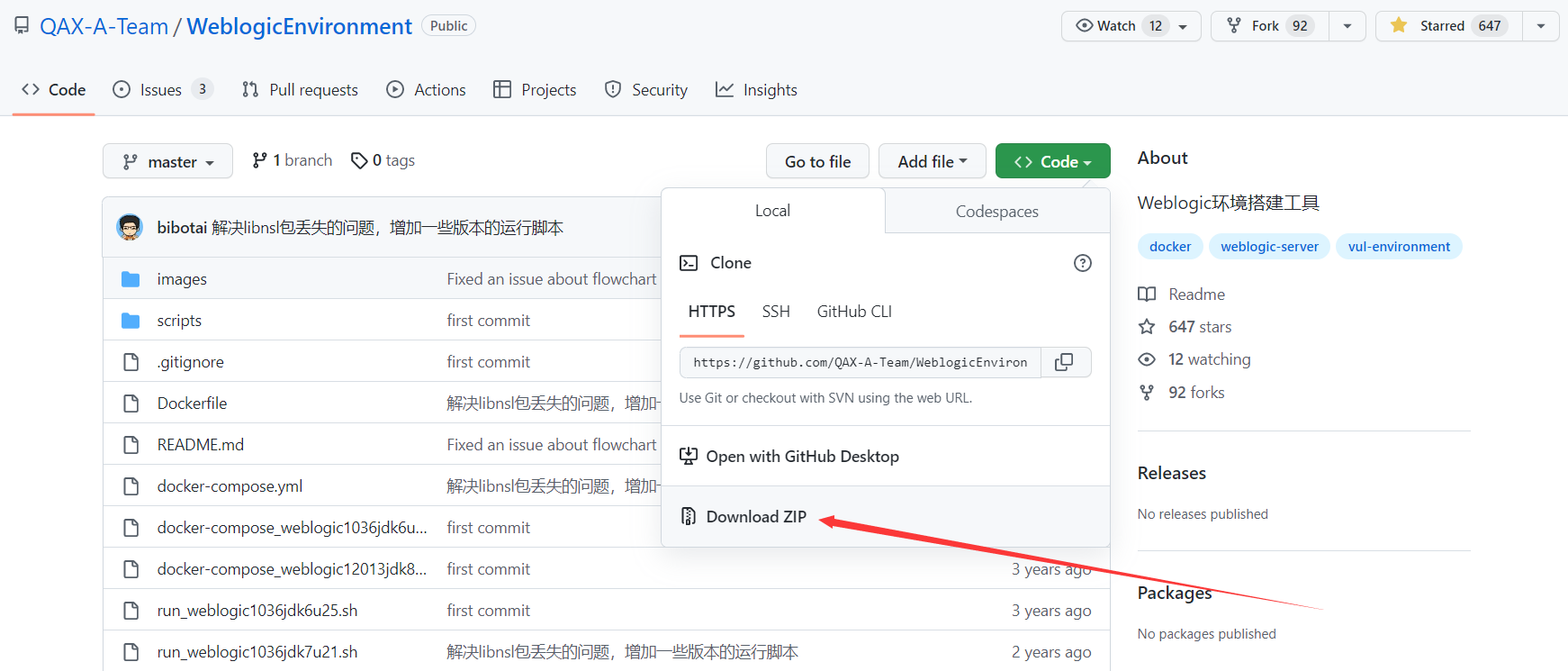
Task: Fork the WeblogicEnvironment repository
Action: point(1270,26)
